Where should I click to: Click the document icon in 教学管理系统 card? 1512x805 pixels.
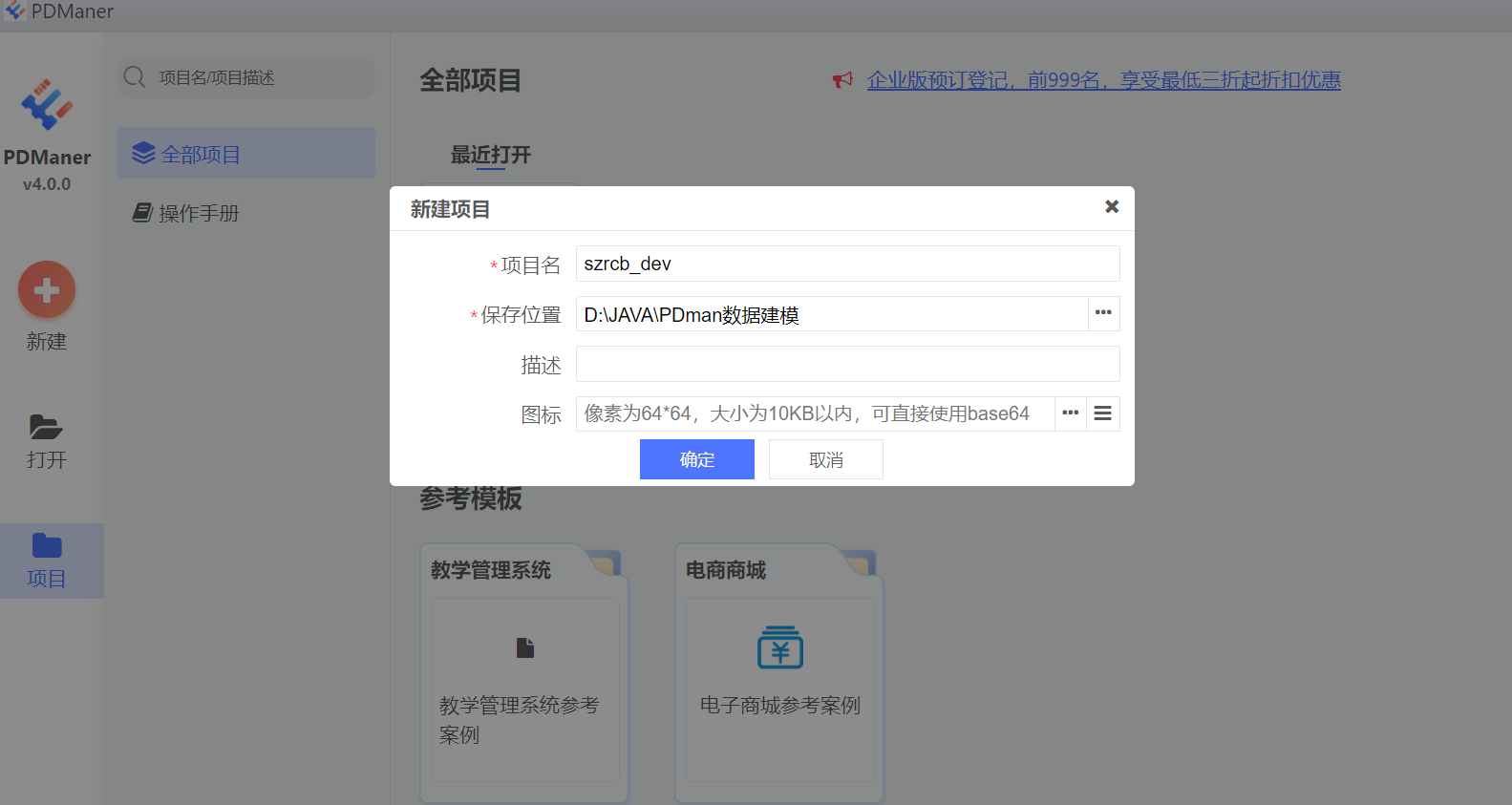[x=525, y=648]
